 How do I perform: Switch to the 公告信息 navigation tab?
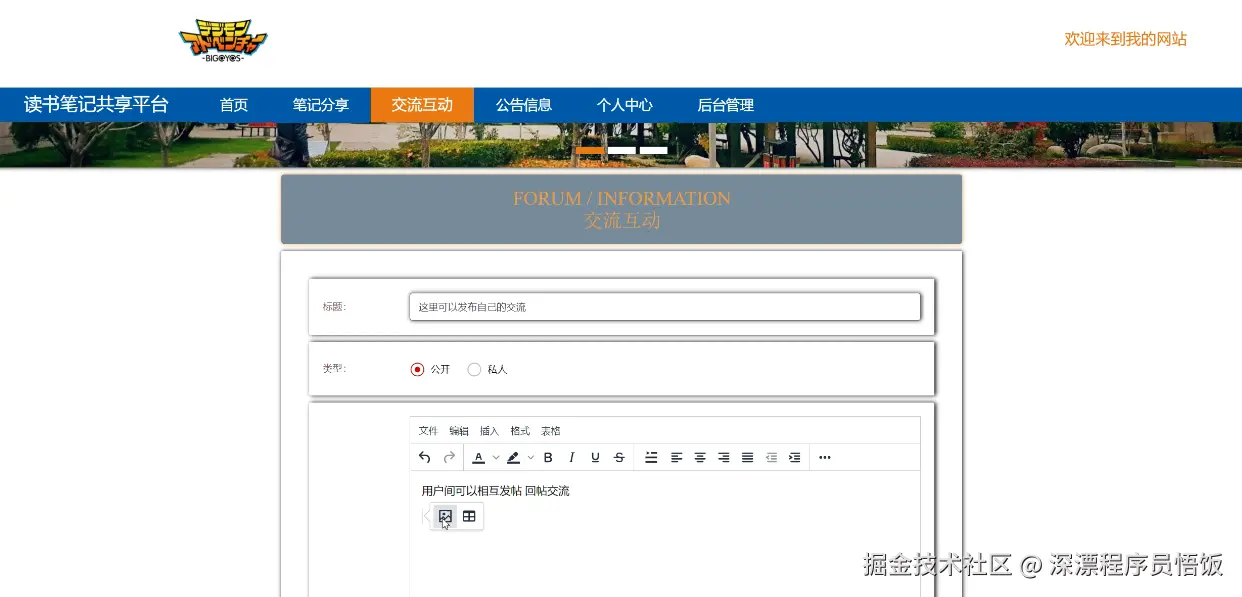[x=524, y=104]
